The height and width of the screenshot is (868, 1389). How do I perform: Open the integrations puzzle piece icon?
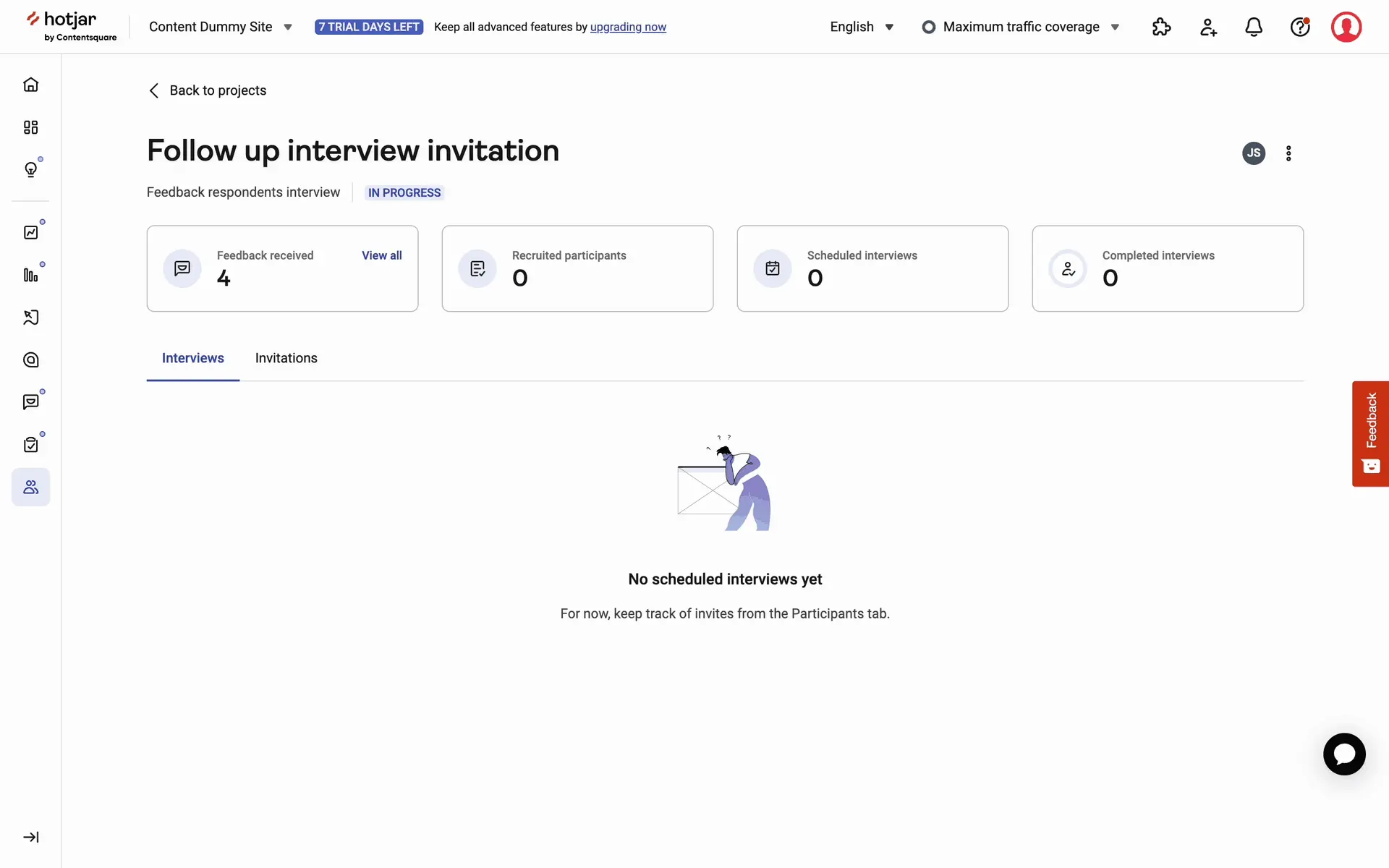1161,27
